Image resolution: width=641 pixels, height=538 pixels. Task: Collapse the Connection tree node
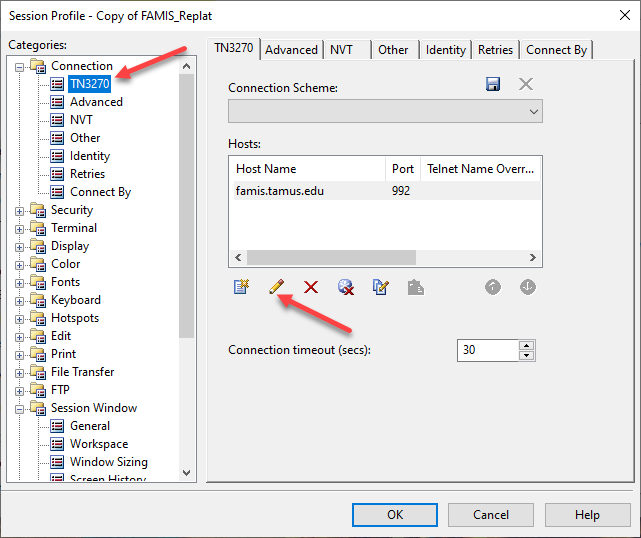coord(19,67)
